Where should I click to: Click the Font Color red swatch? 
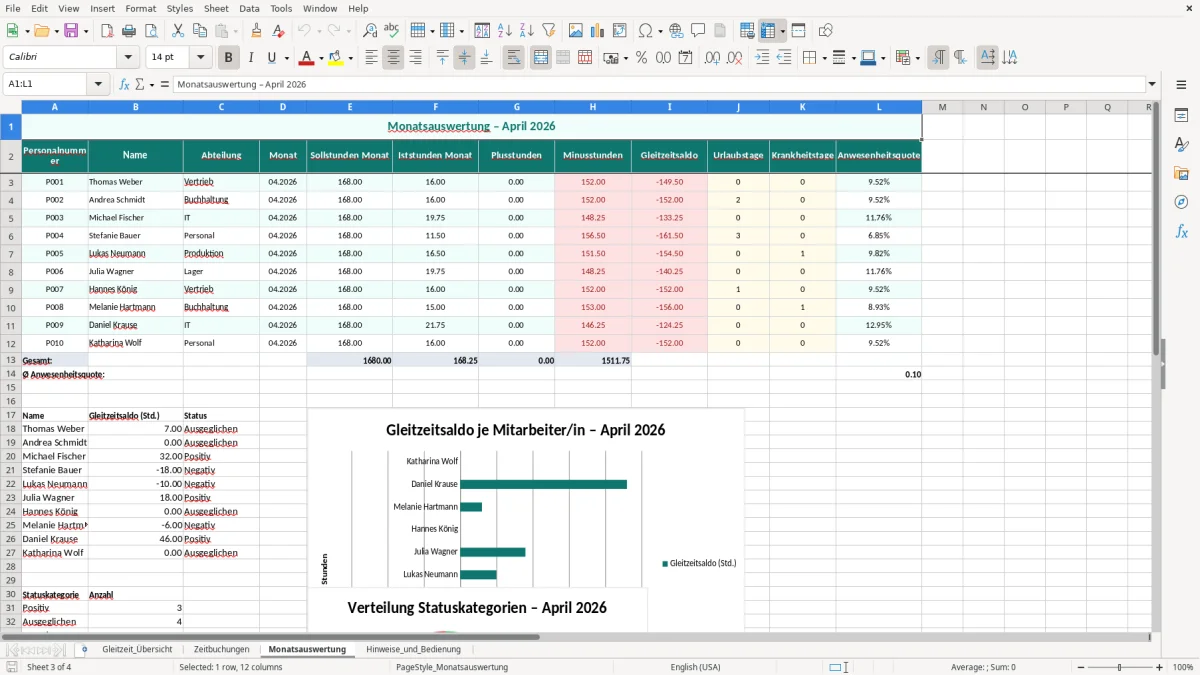(306, 58)
